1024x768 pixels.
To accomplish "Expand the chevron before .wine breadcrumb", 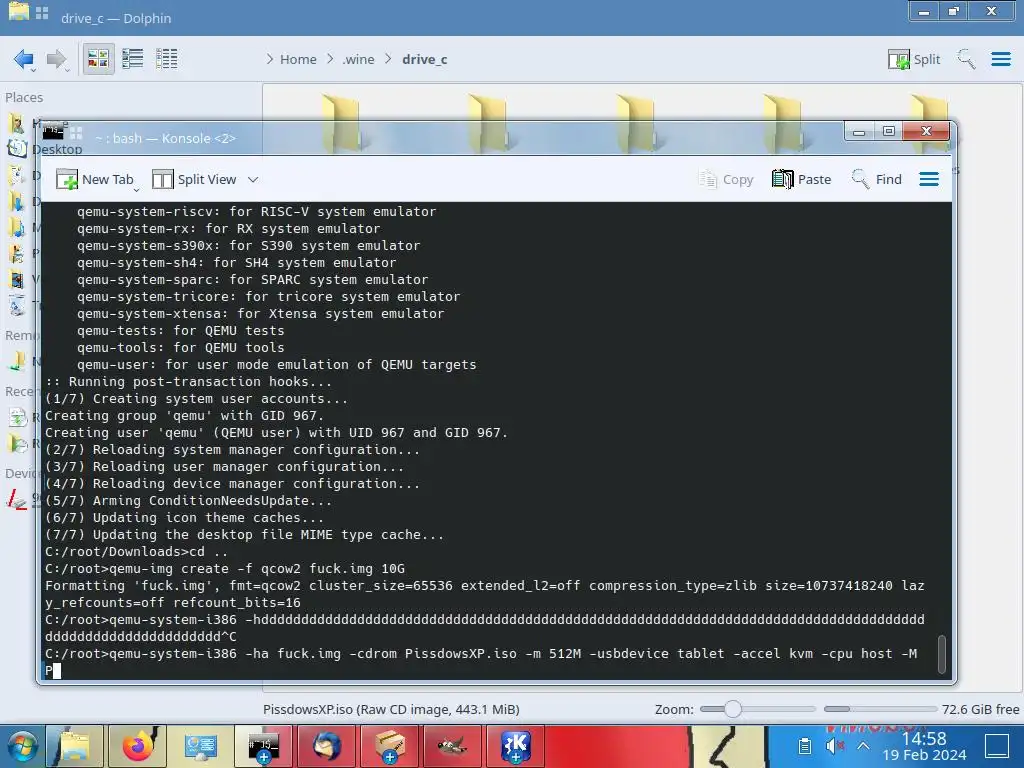I will (x=330, y=59).
